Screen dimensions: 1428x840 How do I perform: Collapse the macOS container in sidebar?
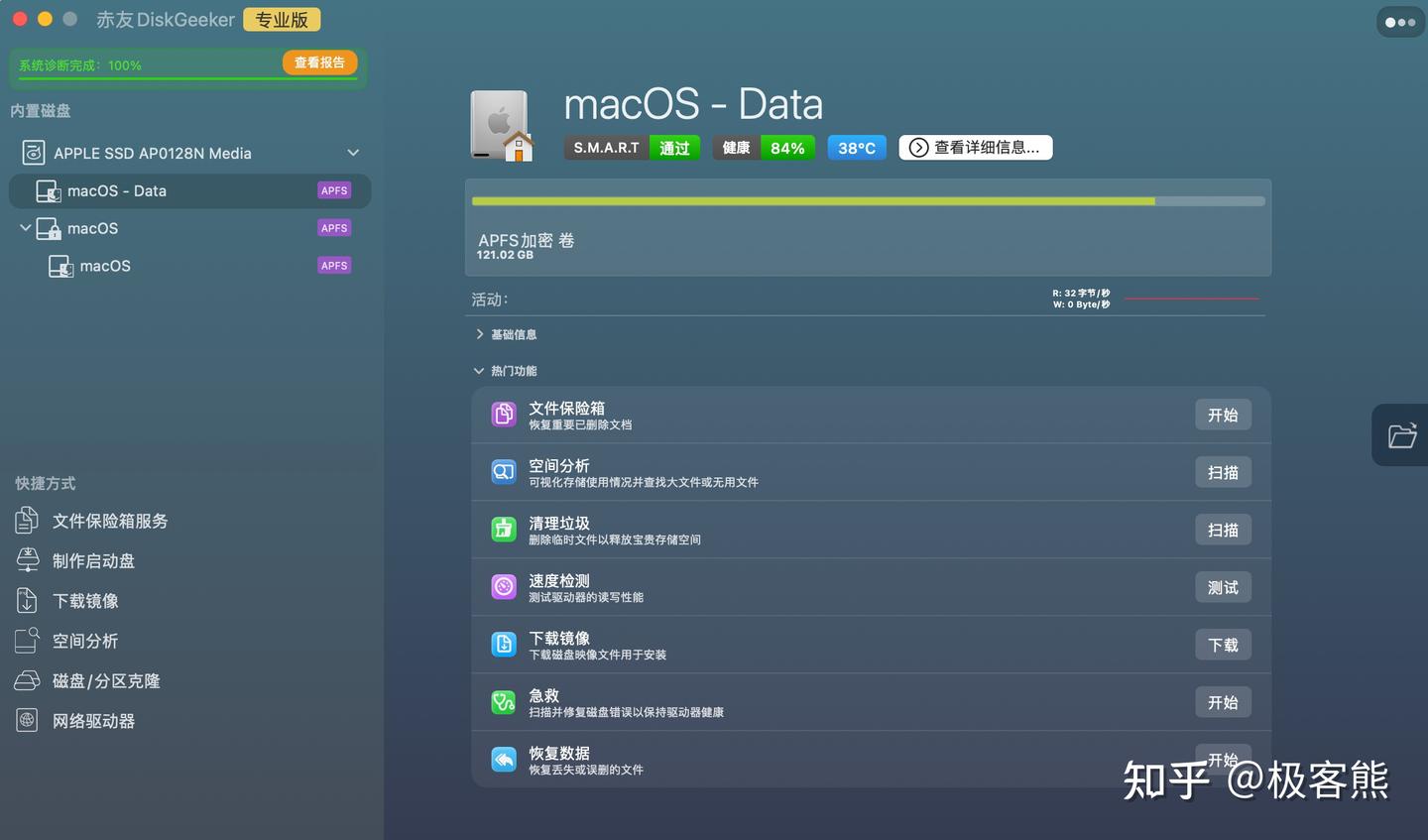pyautogui.click(x=25, y=228)
